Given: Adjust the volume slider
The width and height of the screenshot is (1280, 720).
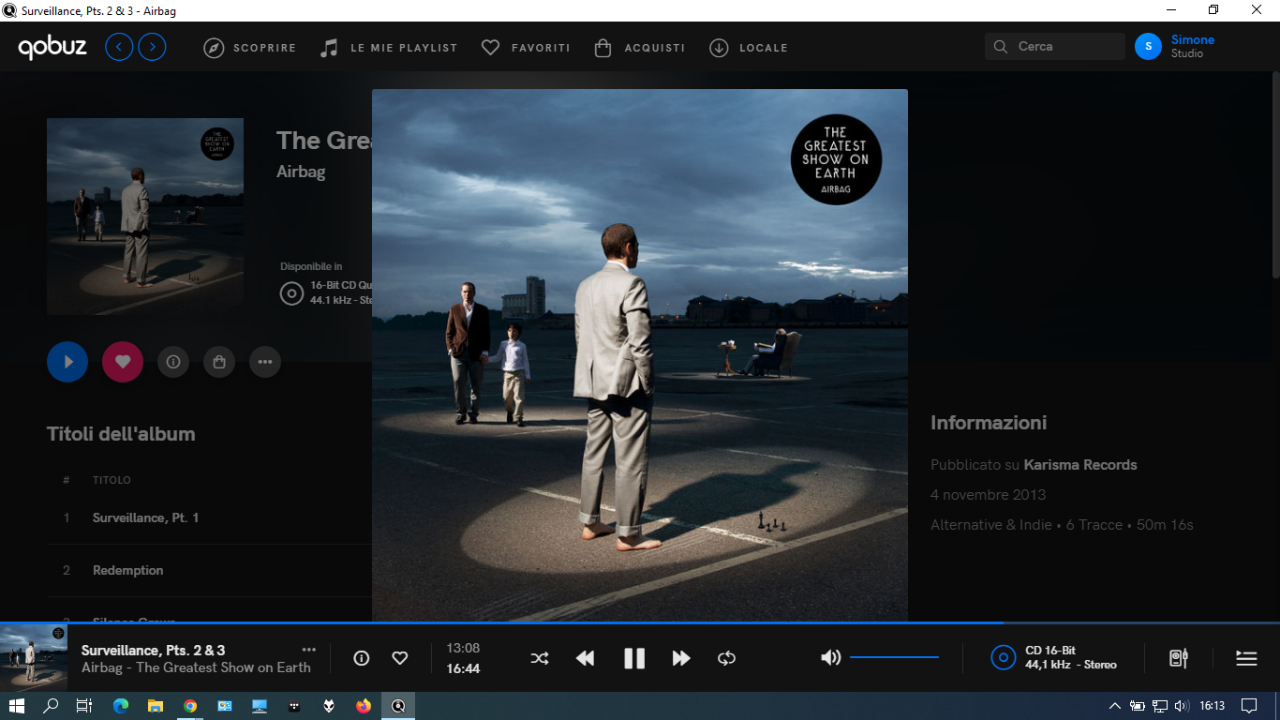Looking at the screenshot, I should tap(894, 657).
